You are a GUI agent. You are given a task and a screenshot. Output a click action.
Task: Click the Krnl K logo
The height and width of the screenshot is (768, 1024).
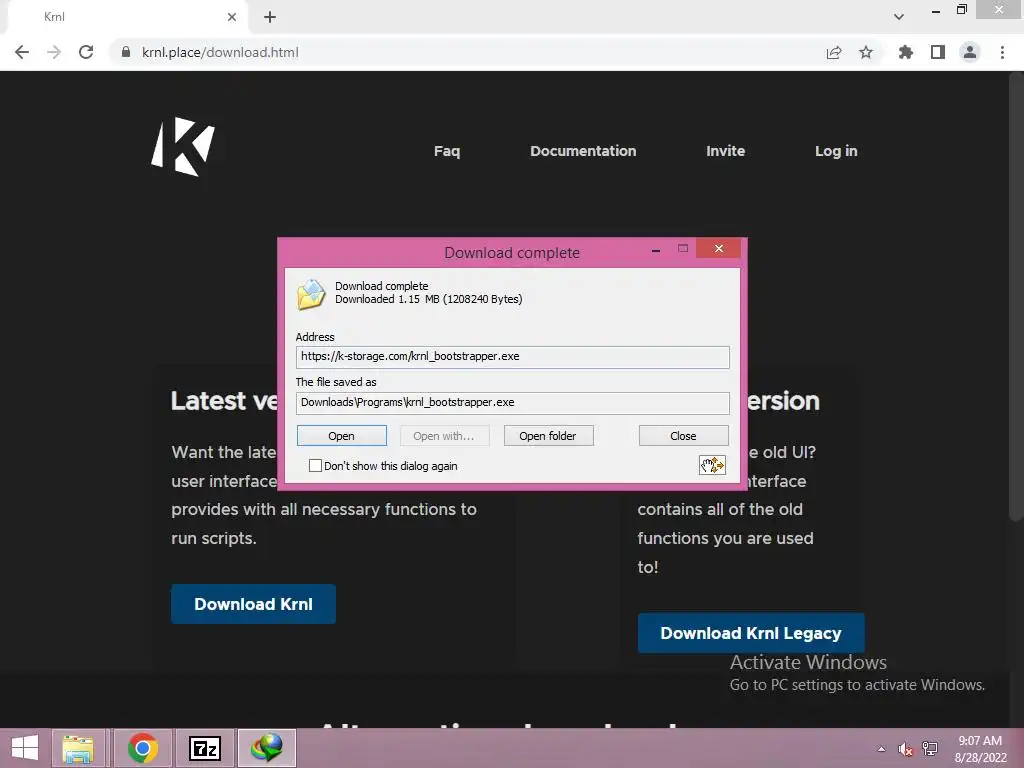pos(183,146)
